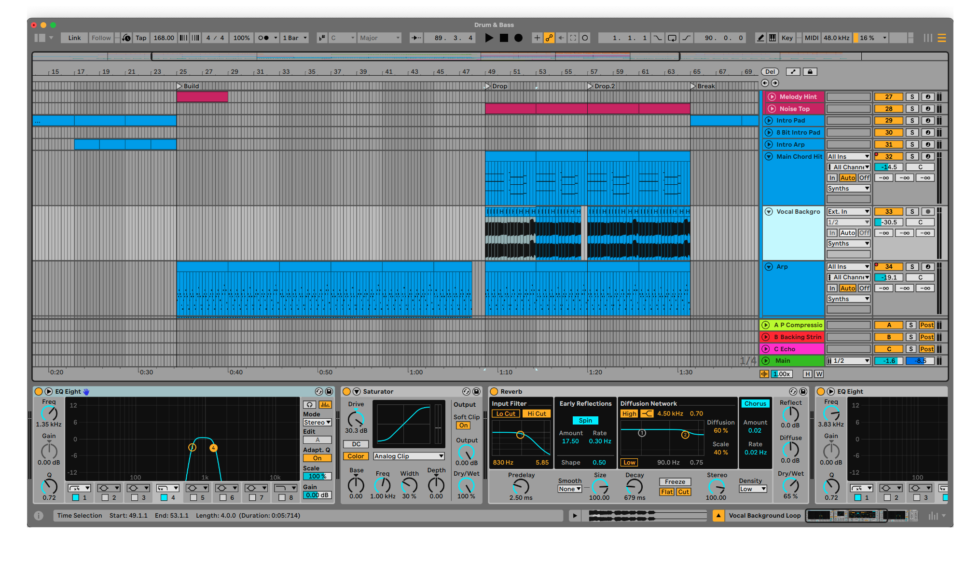Toggle the metronome icon

pyautogui.click(x=264, y=38)
